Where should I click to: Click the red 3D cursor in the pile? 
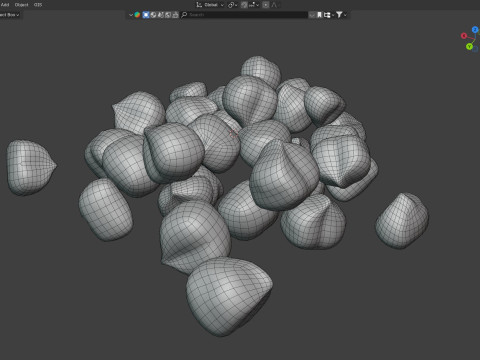click(x=234, y=134)
